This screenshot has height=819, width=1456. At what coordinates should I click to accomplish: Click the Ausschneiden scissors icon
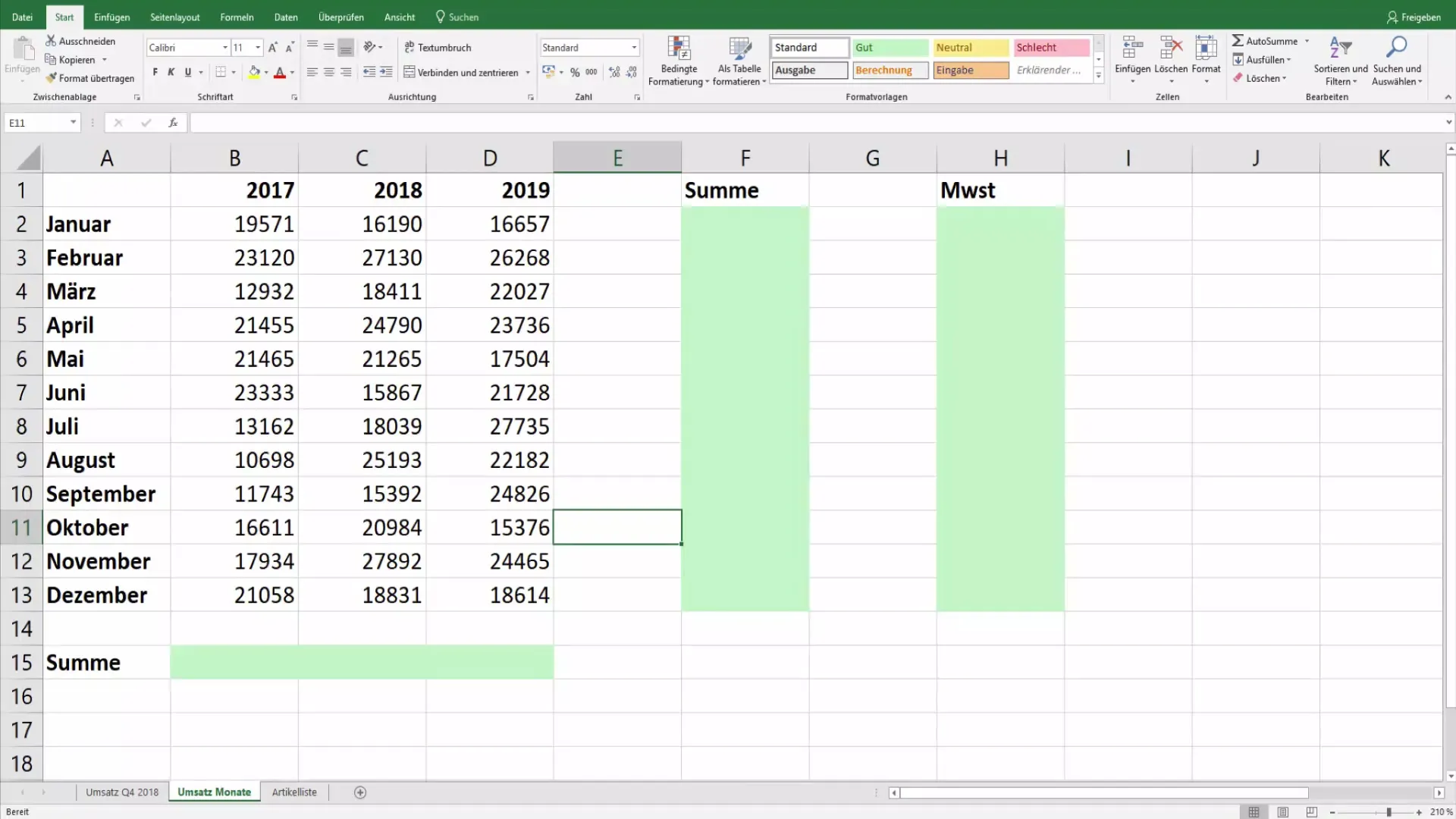51,41
